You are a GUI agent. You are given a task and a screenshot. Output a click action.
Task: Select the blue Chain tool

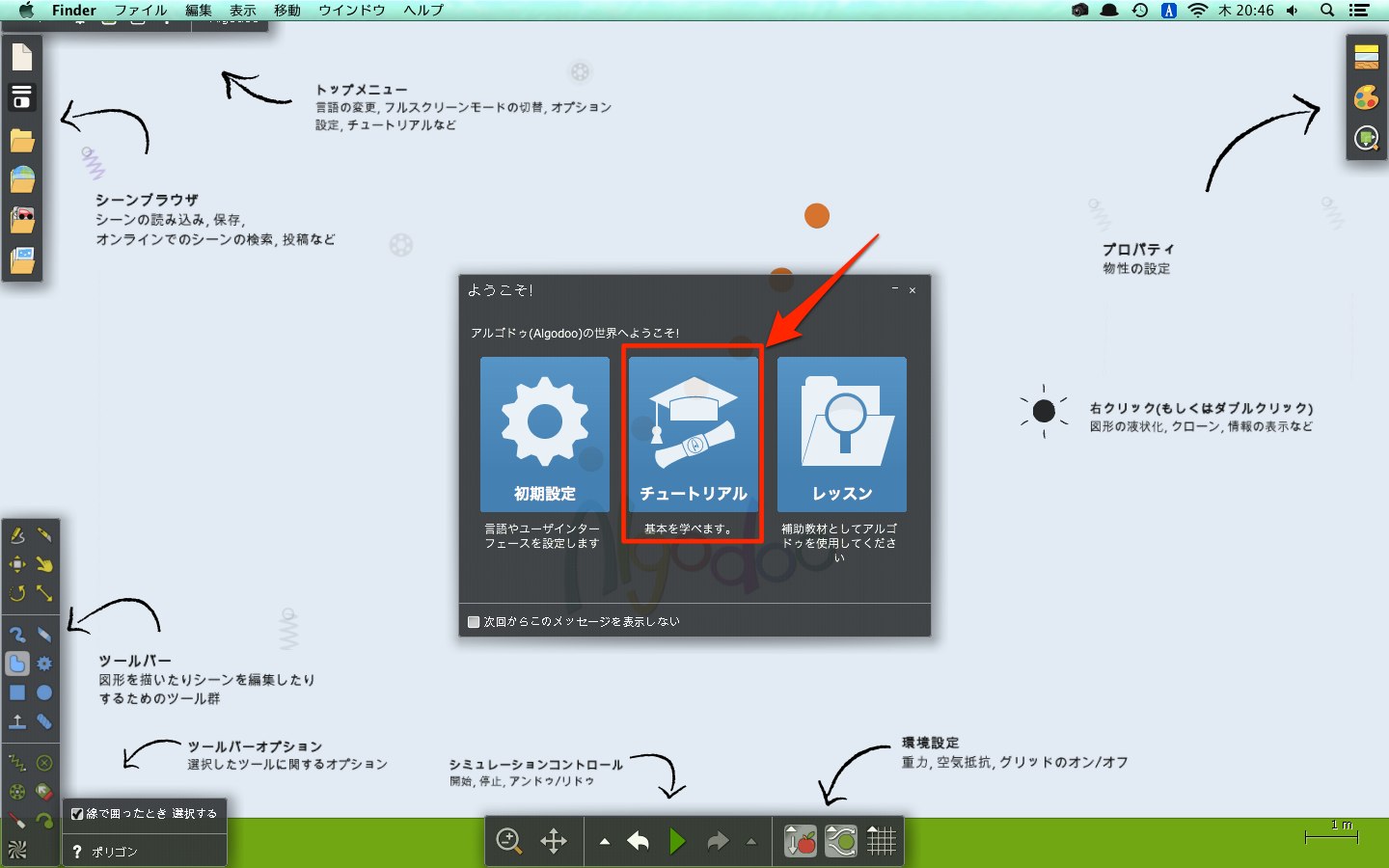(x=44, y=721)
